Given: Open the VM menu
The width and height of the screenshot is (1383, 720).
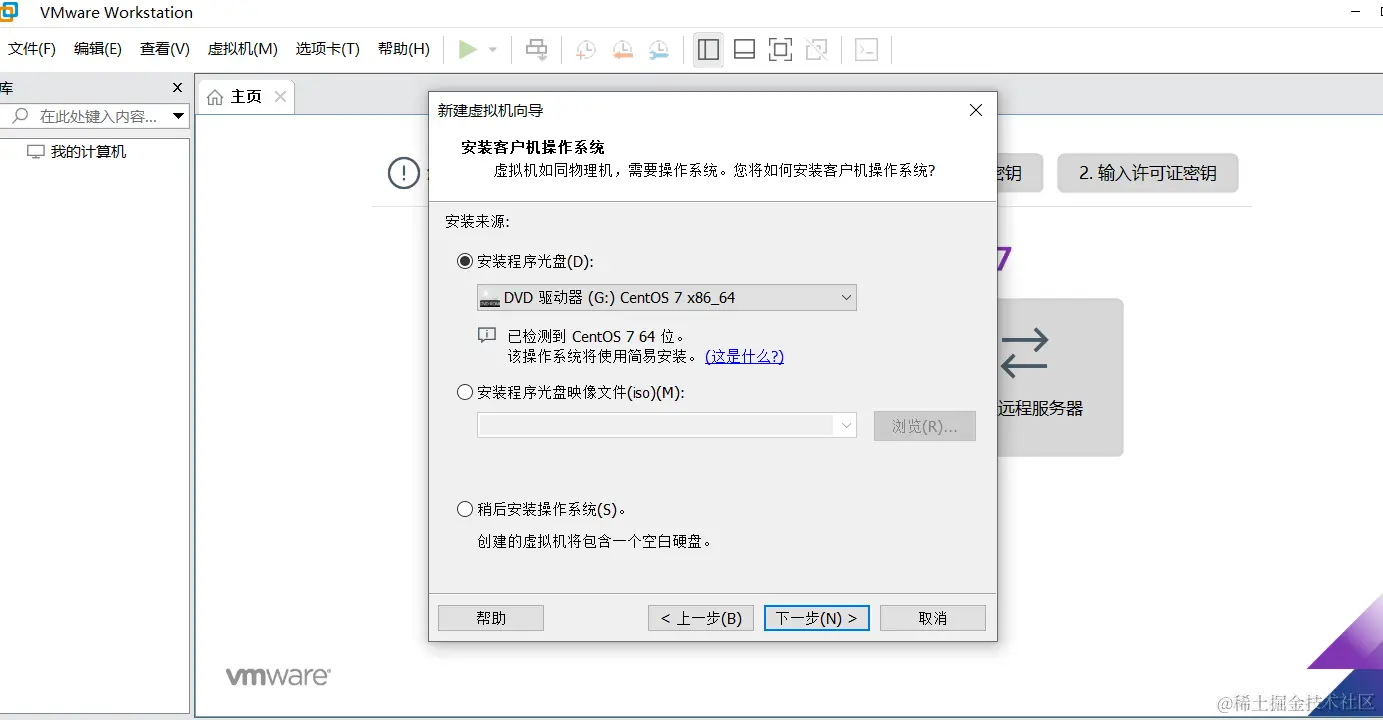Looking at the screenshot, I should [242, 49].
